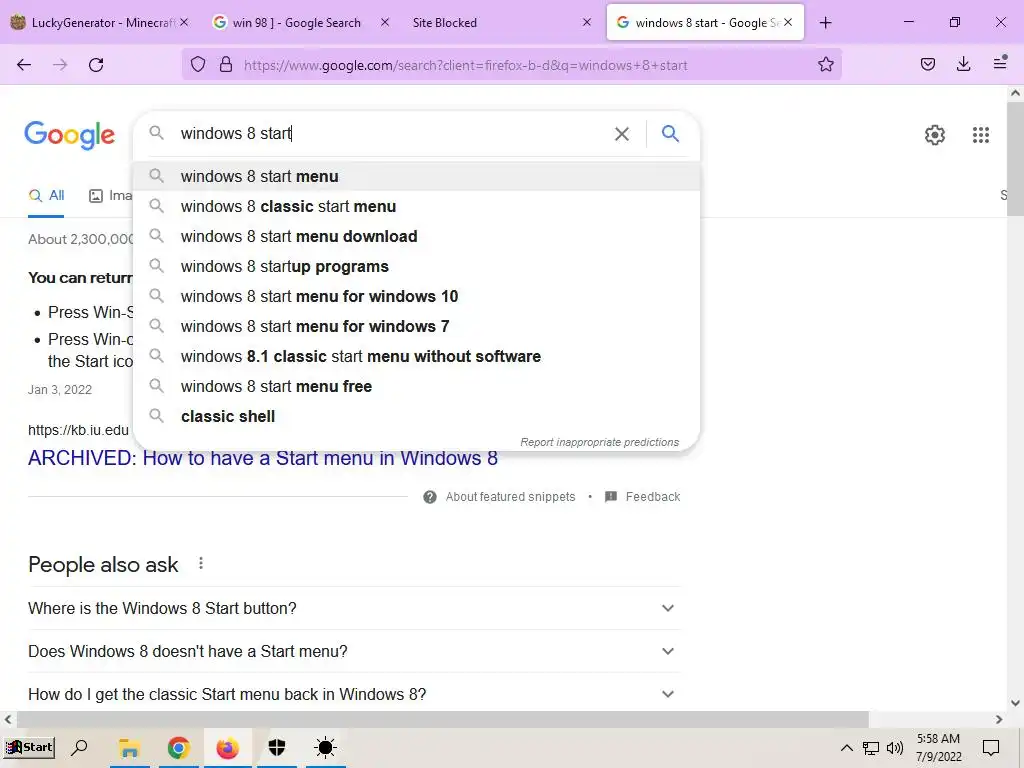1024x768 pixels.
Task: Open network status tray icon
Action: click(x=871, y=748)
